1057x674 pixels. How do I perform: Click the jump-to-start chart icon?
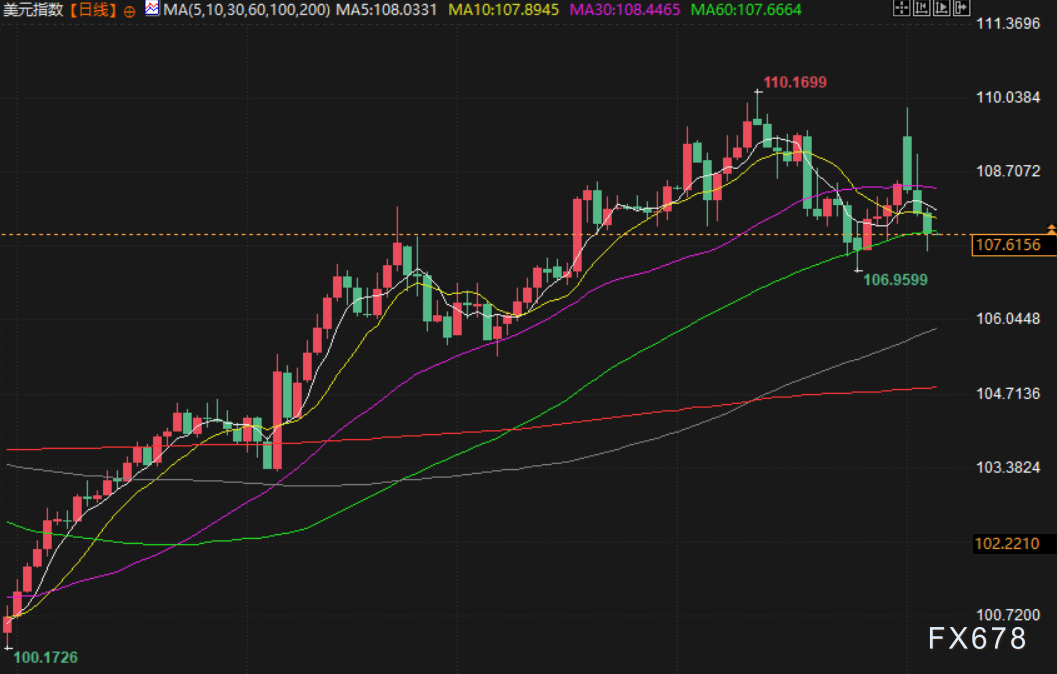coord(921,9)
